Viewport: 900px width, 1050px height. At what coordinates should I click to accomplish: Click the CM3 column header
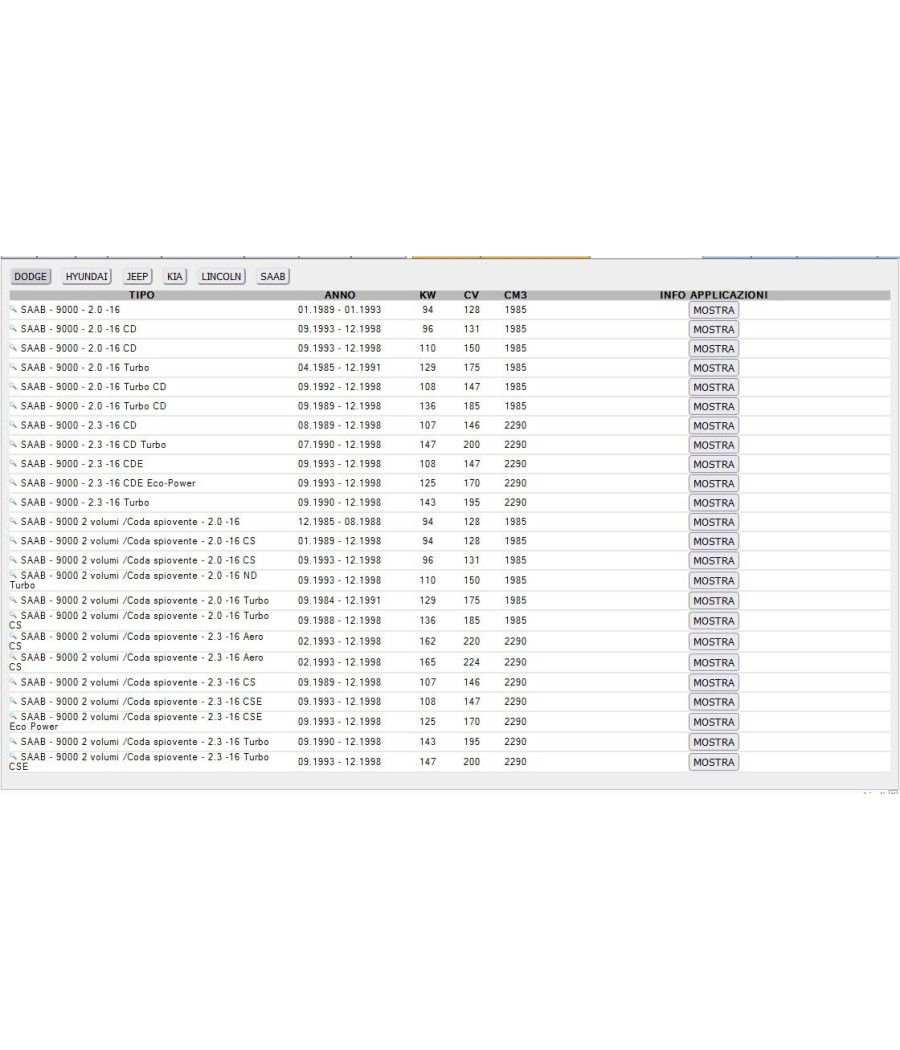[x=516, y=295]
